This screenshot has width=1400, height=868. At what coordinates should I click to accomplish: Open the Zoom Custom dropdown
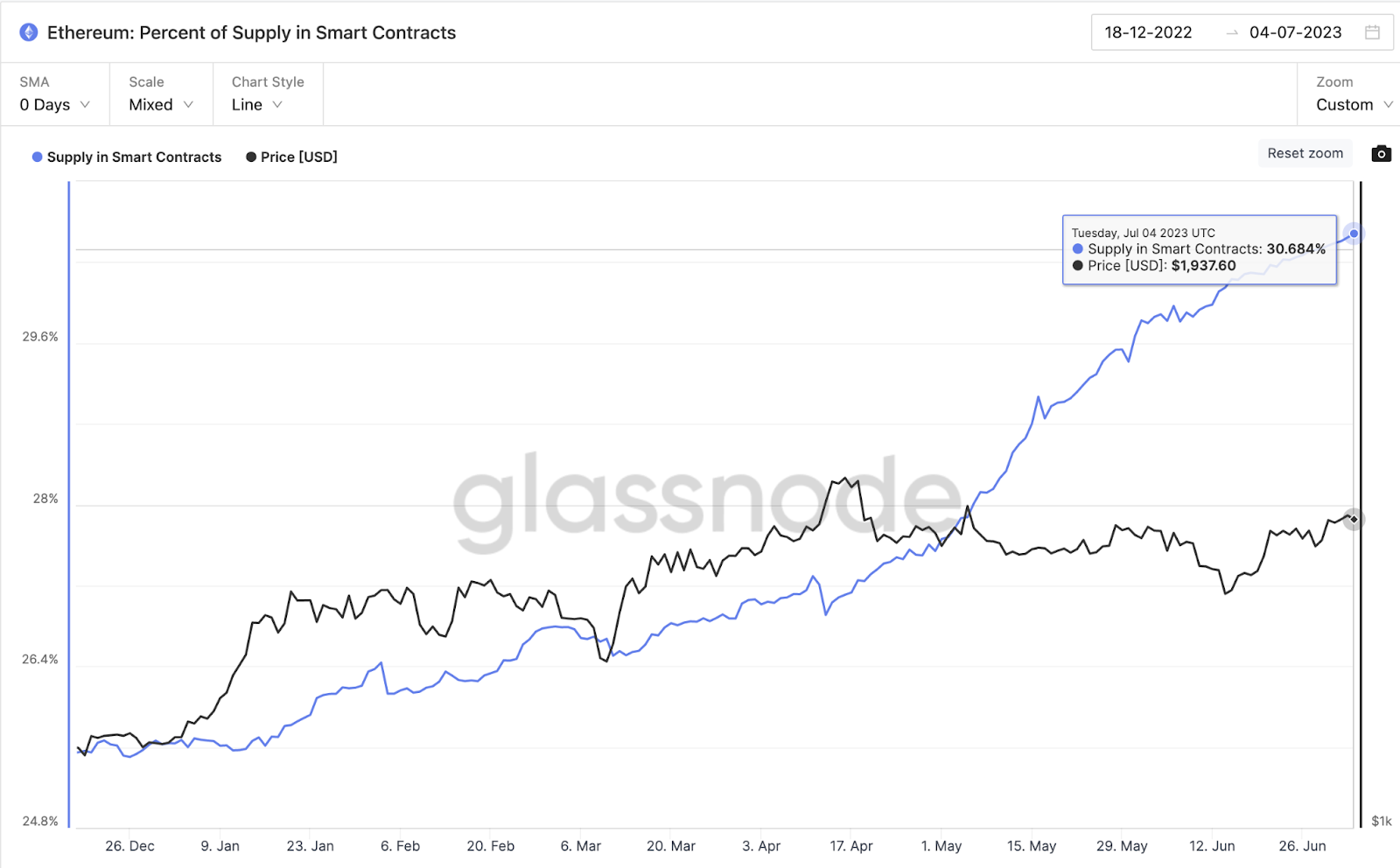pyautogui.click(x=1354, y=105)
